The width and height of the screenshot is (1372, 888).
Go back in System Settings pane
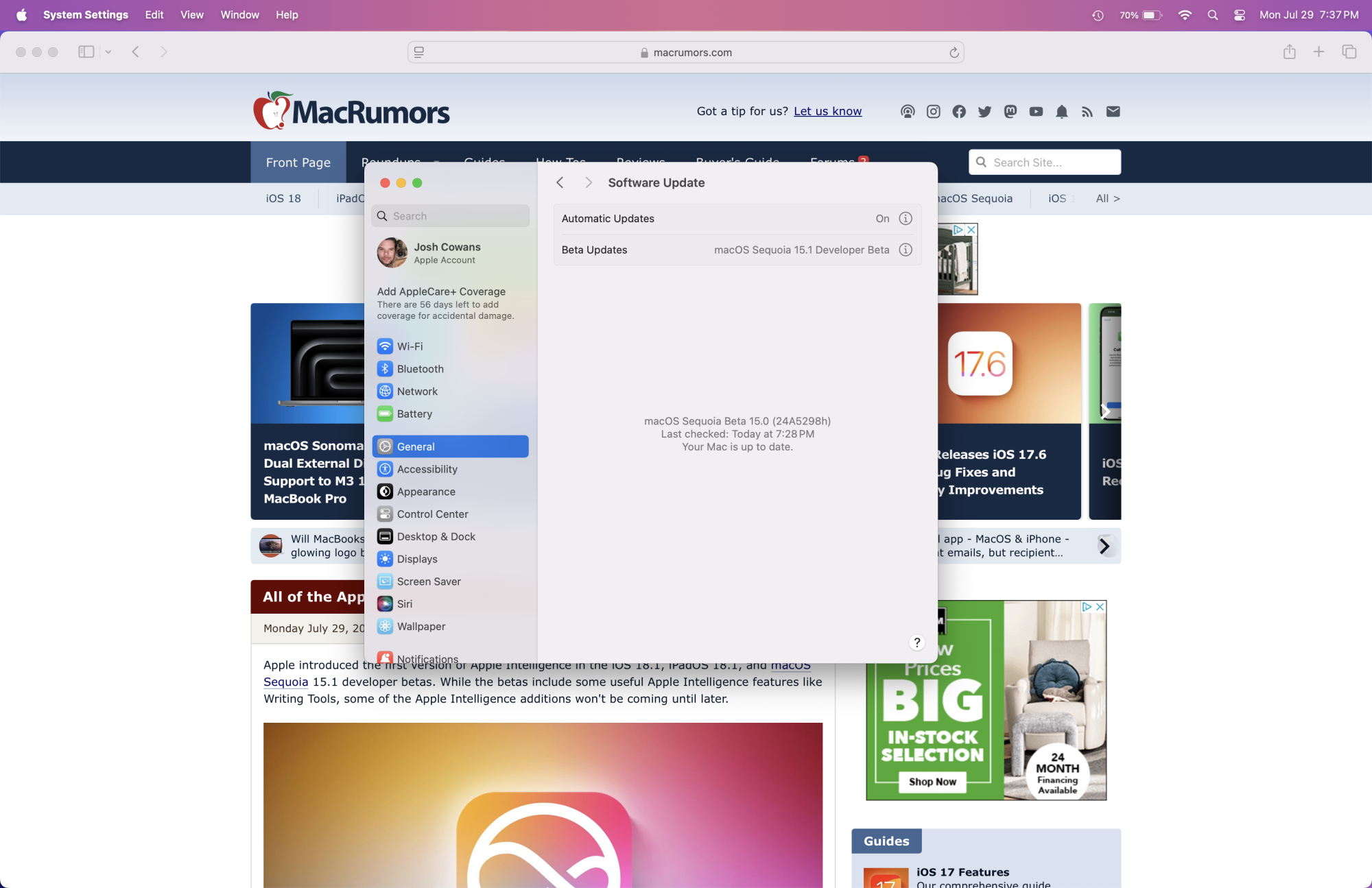tap(560, 182)
